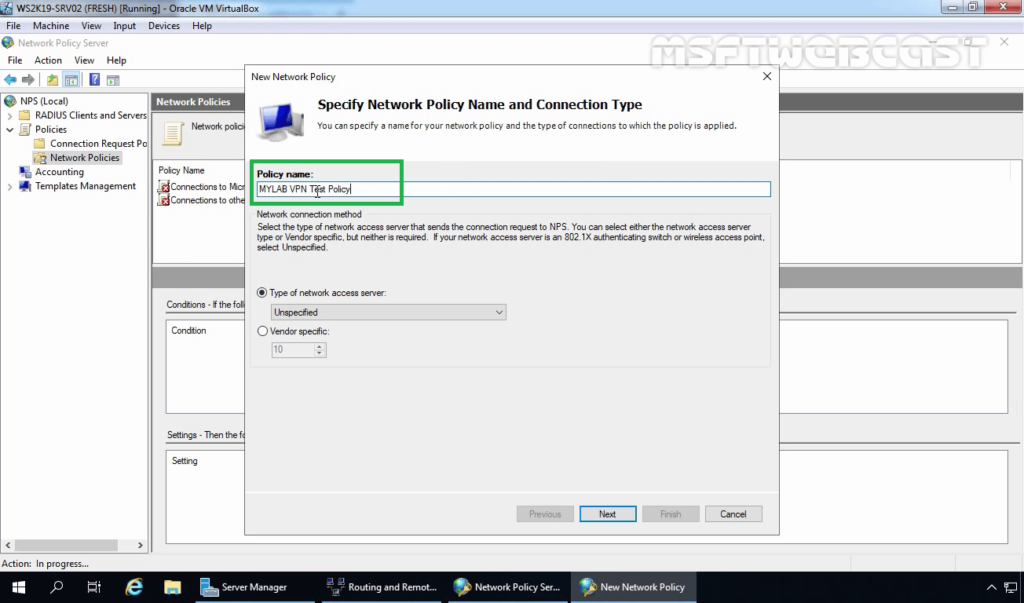Increase Vendor specific value spinner
Viewport: 1024px width, 603px height.
(319, 346)
